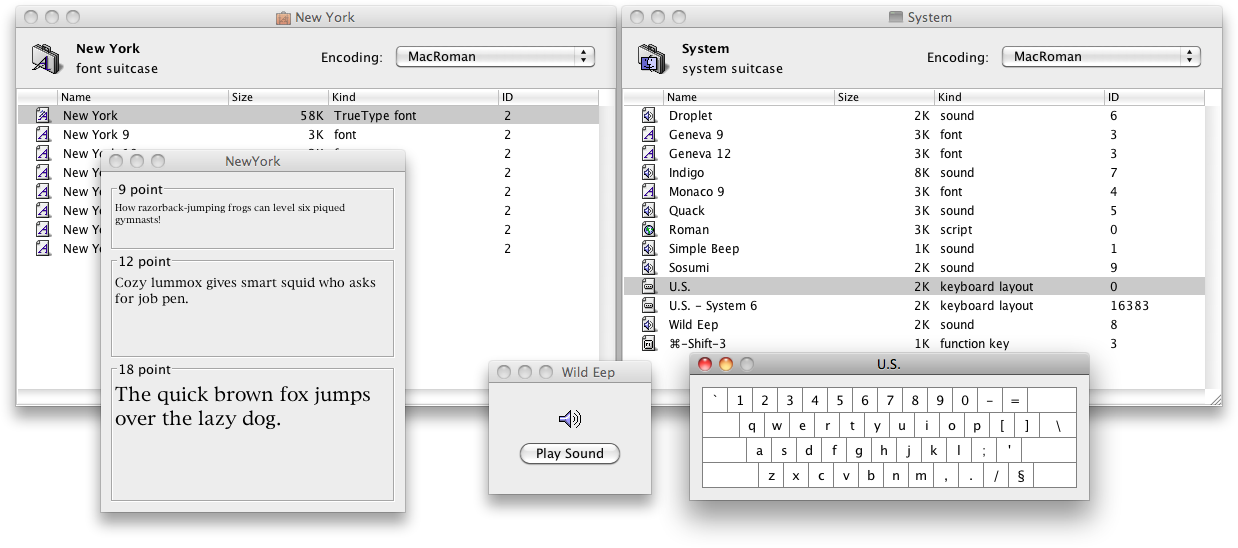
Task: Open Encoding dropdown in System window
Action: click(1101, 57)
